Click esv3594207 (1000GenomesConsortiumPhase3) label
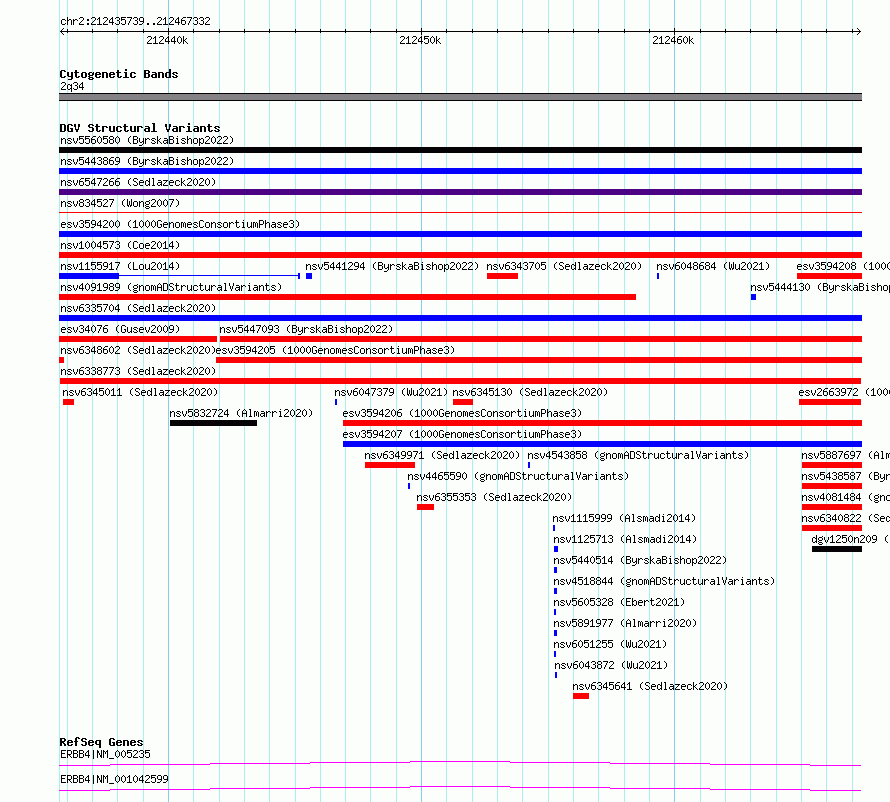The image size is (890, 802). coord(462,434)
